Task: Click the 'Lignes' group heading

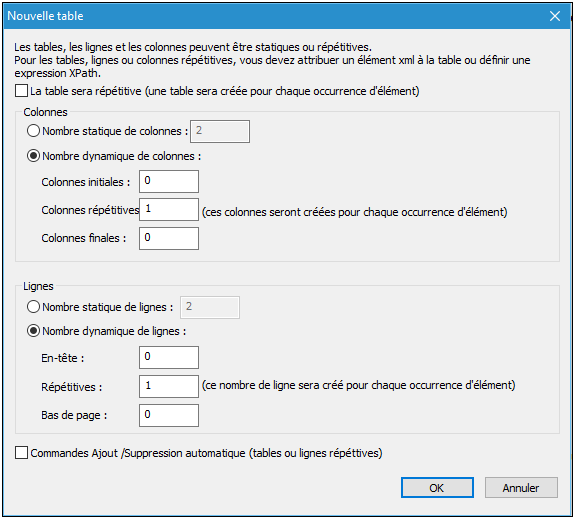Action: tap(39, 286)
